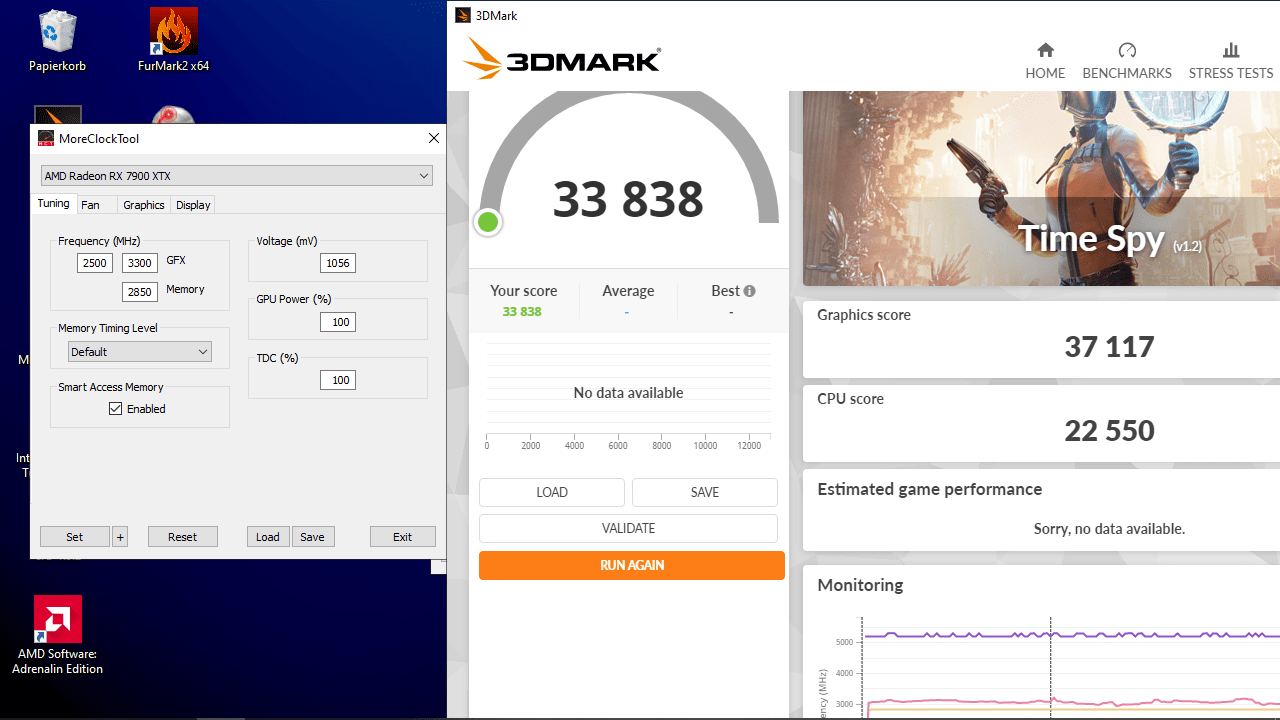Click the green Your score value
The image size is (1280, 720).
click(522, 312)
